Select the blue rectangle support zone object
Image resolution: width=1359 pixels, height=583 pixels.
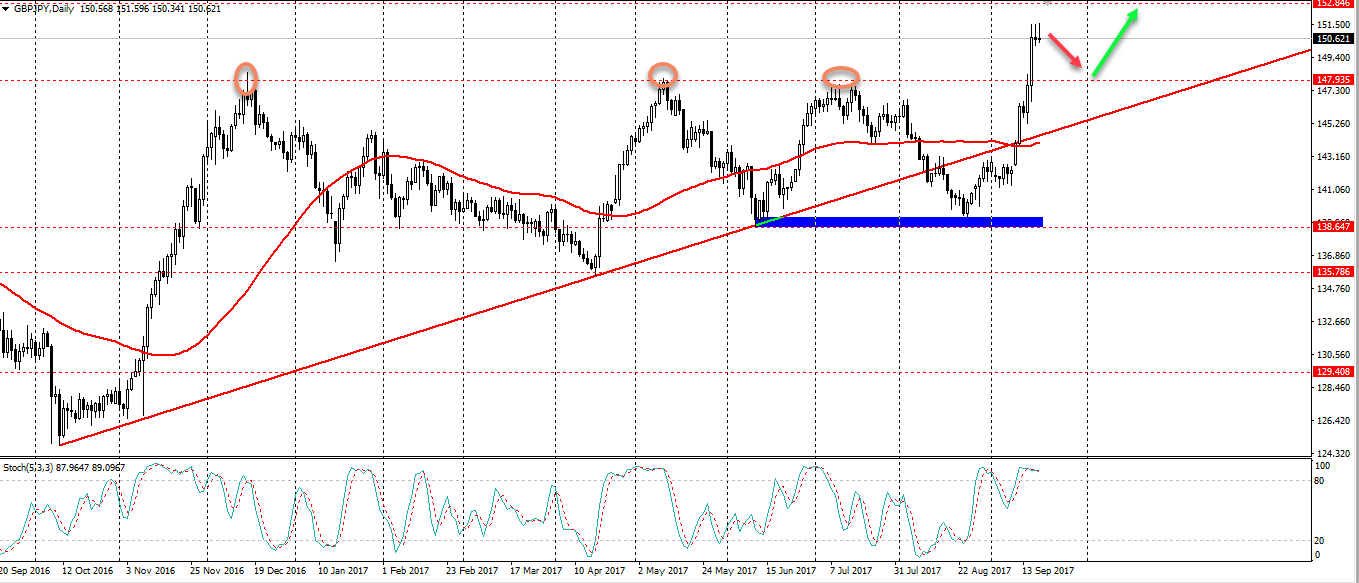click(x=899, y=222)
